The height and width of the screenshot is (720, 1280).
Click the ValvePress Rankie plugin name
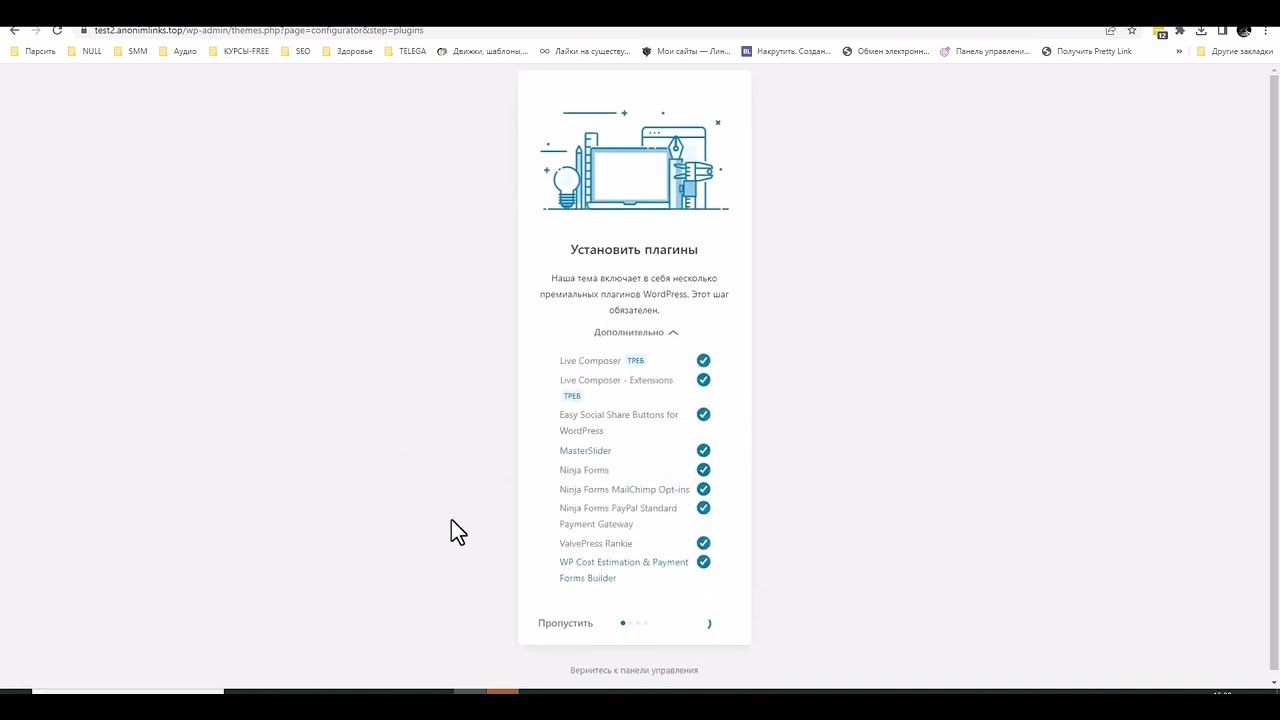click(596, 544)
